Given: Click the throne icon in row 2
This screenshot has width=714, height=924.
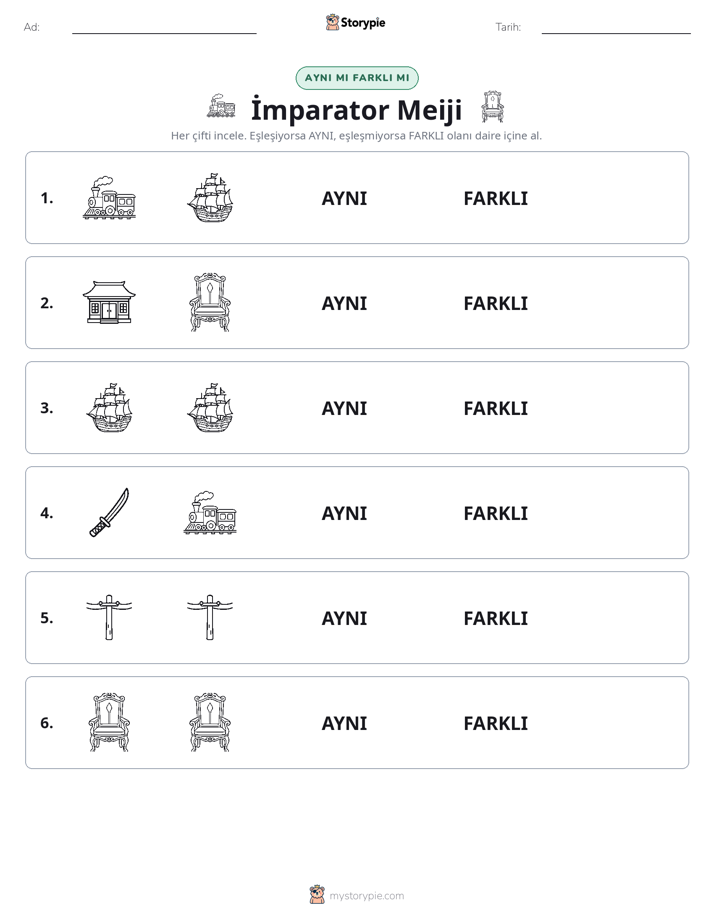Looking at the screenshot, I should (210, 302).
